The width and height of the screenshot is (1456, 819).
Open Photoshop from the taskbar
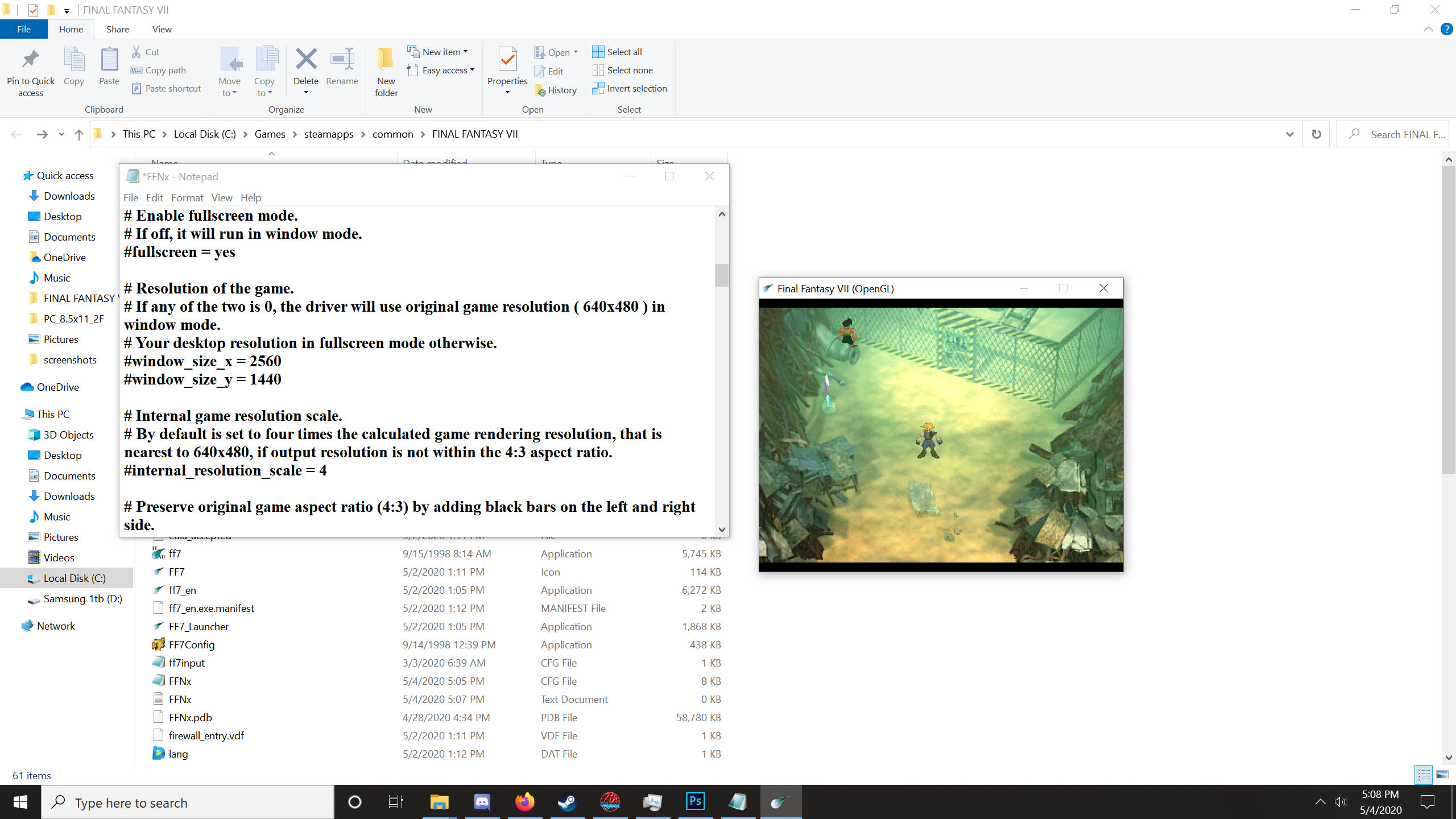[x=696, y=802]
